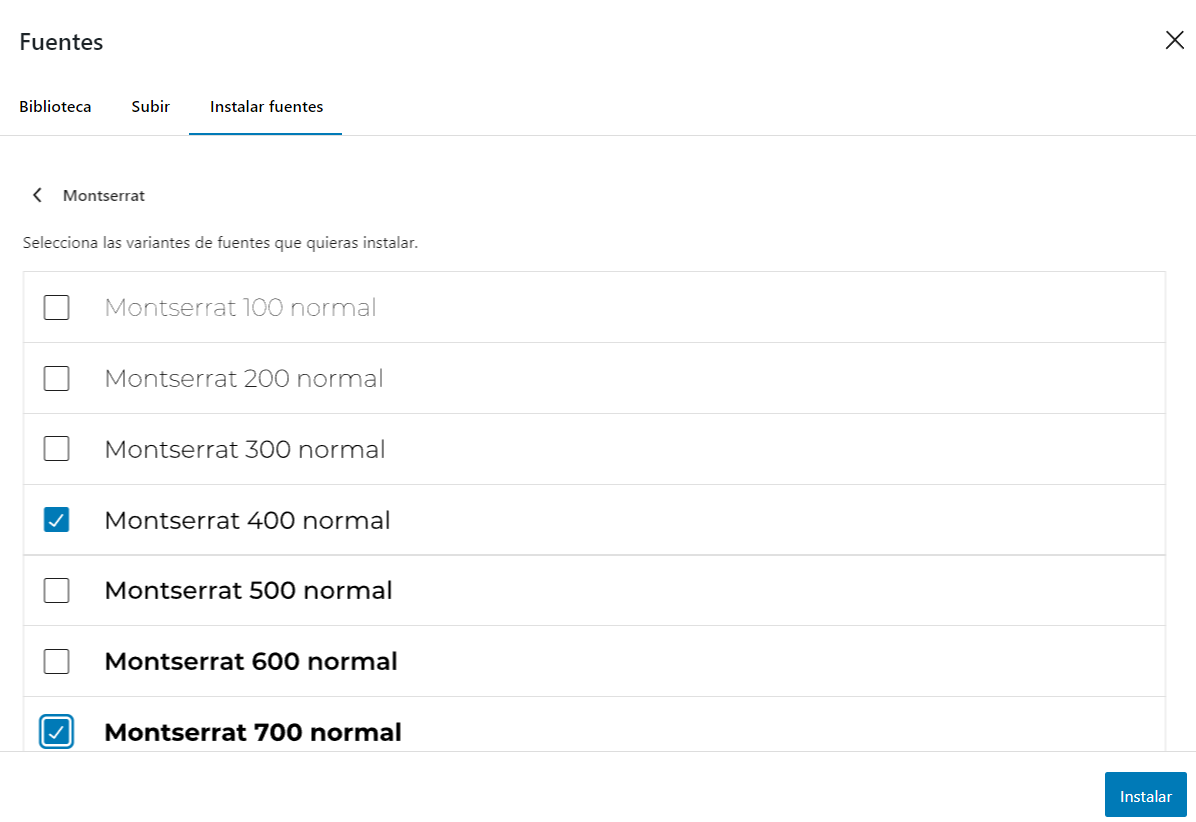1196x822 pixels.
Task: Enable the Montserrat 200 normal variant checkbox
Action: click(57, 378)
